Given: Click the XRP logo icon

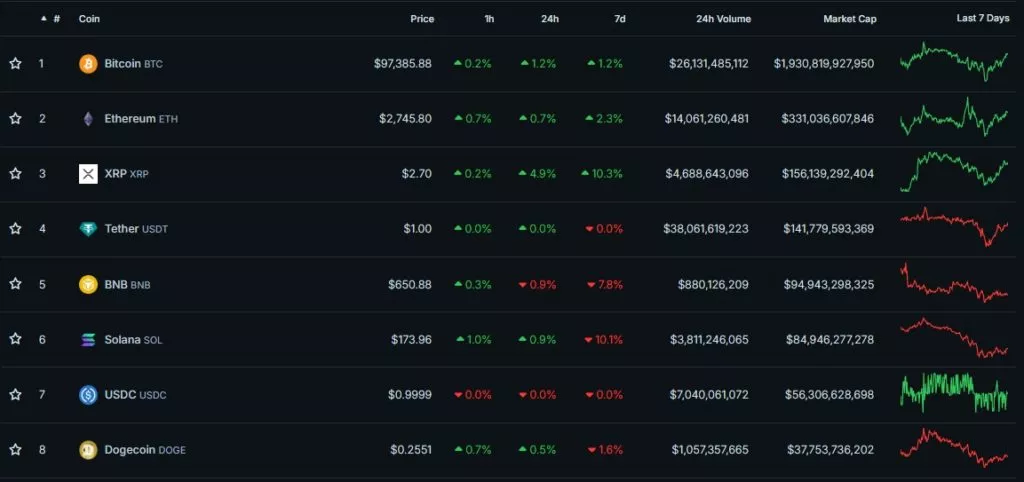Looking at the screenshot, I should point(88,174).
